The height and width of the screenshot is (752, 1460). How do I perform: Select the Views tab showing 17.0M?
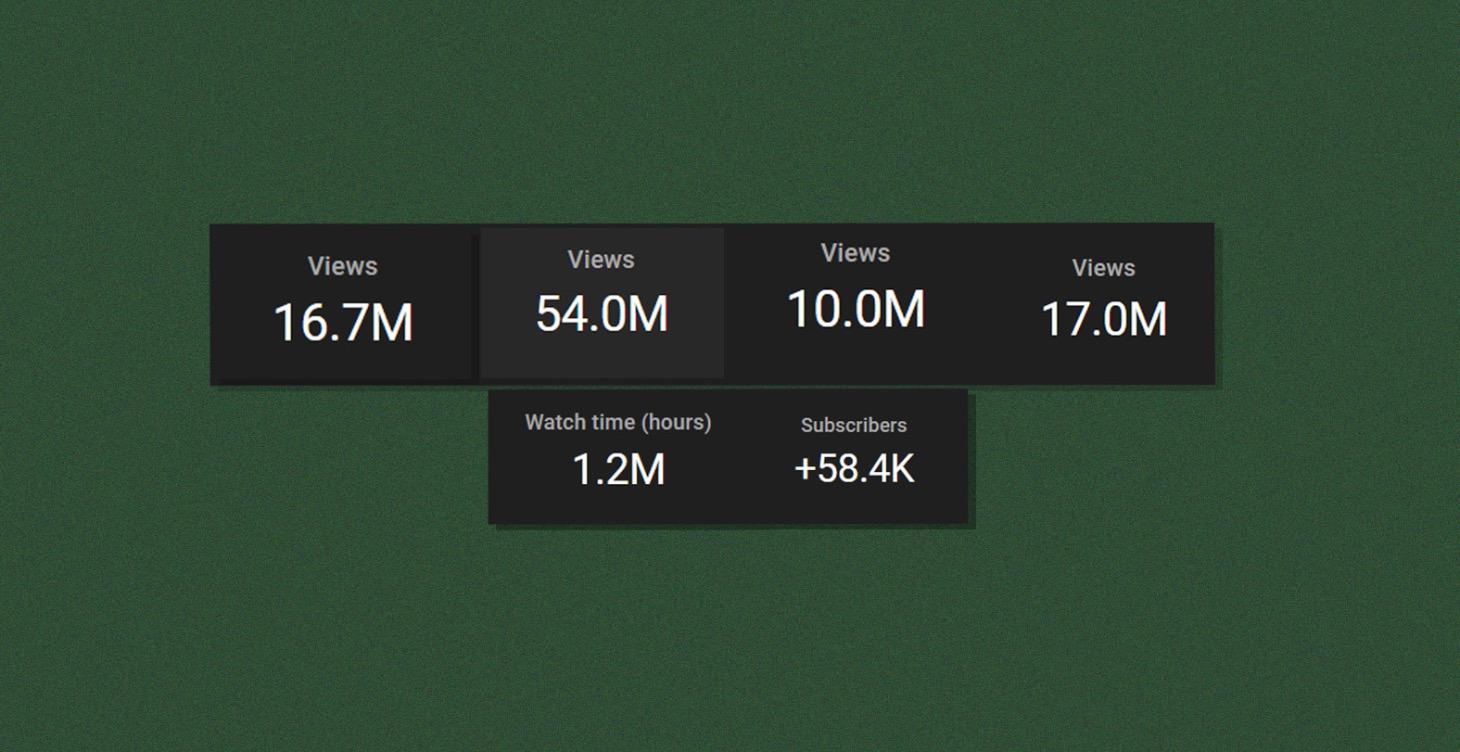click(1103, 303)
